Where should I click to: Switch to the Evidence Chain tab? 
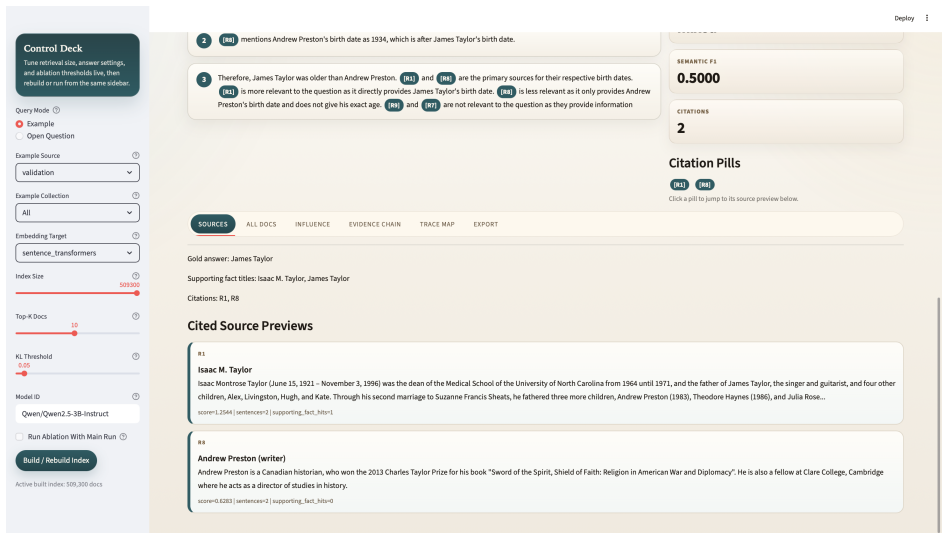click(x=374, y=224)
